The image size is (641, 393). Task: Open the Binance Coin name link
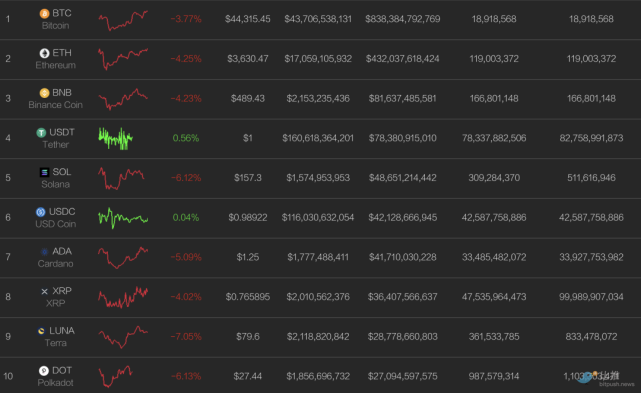(56, 105)
